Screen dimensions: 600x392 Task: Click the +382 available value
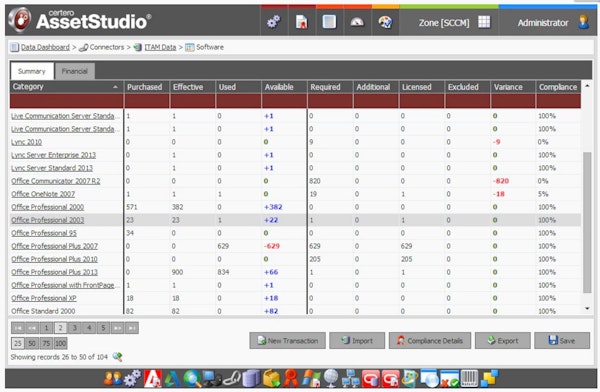(x=273, y=207)
